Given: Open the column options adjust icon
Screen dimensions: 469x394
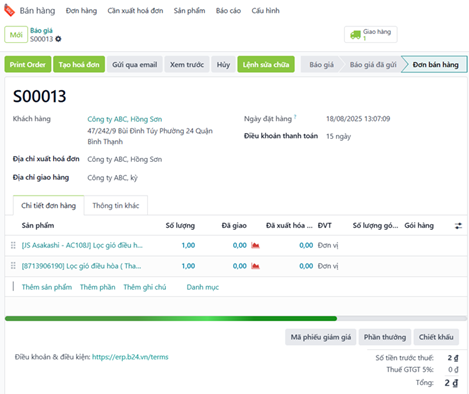Looking at the screenshot, I should 458,226.
